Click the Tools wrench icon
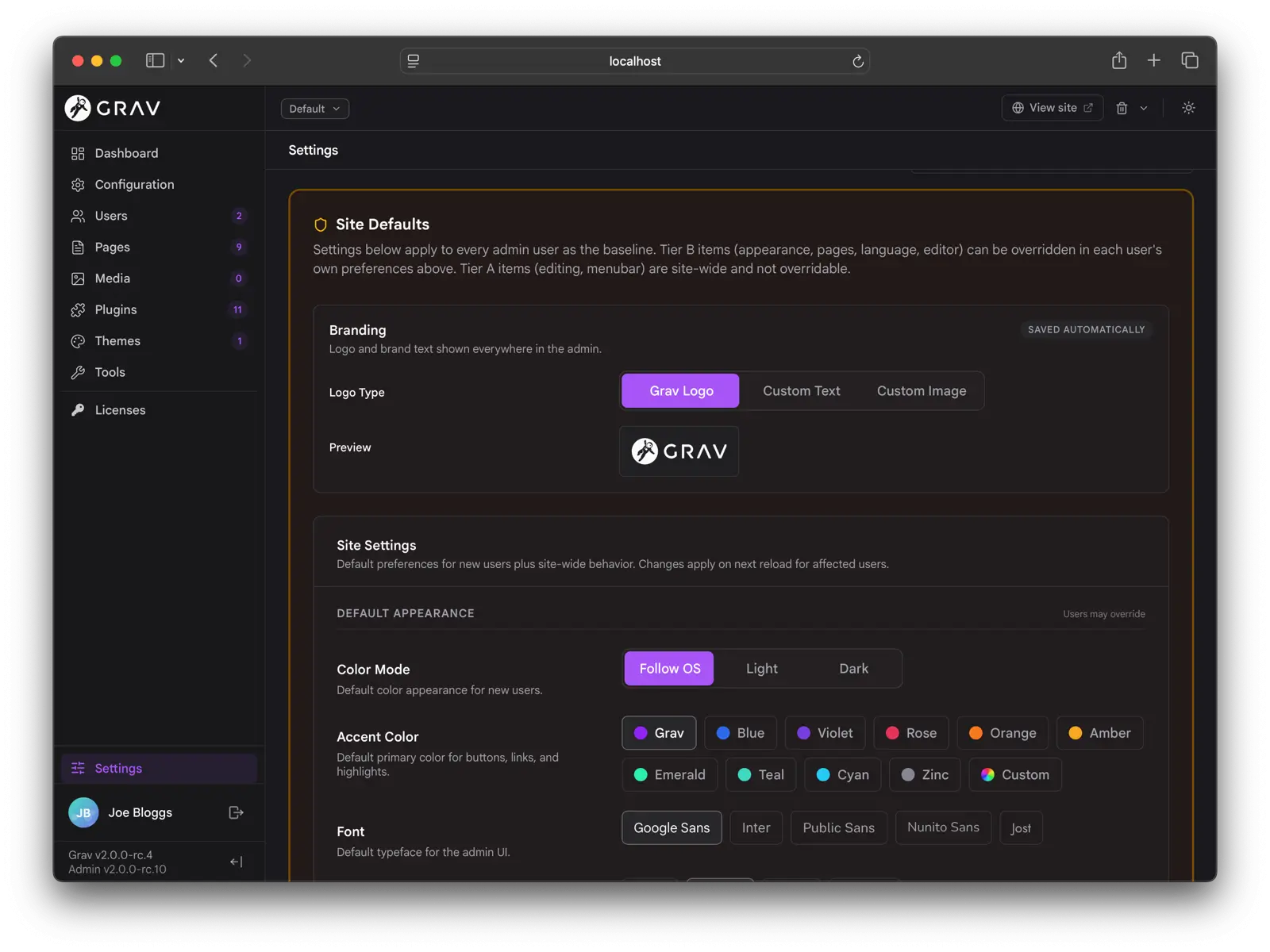The image size is (1270, 952). (x=78, y=372)
